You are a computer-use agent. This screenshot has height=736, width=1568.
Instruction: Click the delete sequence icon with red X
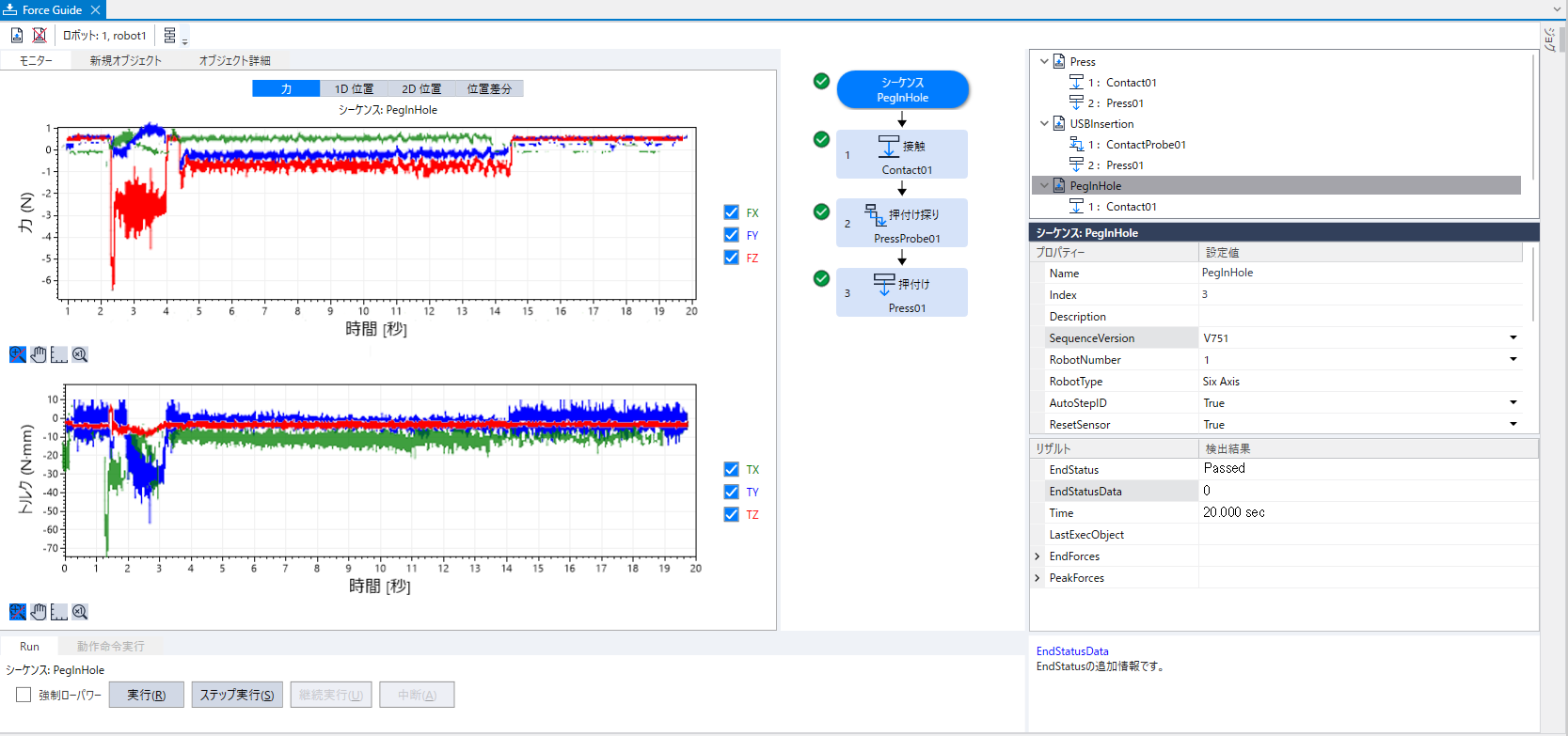pos(40,36)
